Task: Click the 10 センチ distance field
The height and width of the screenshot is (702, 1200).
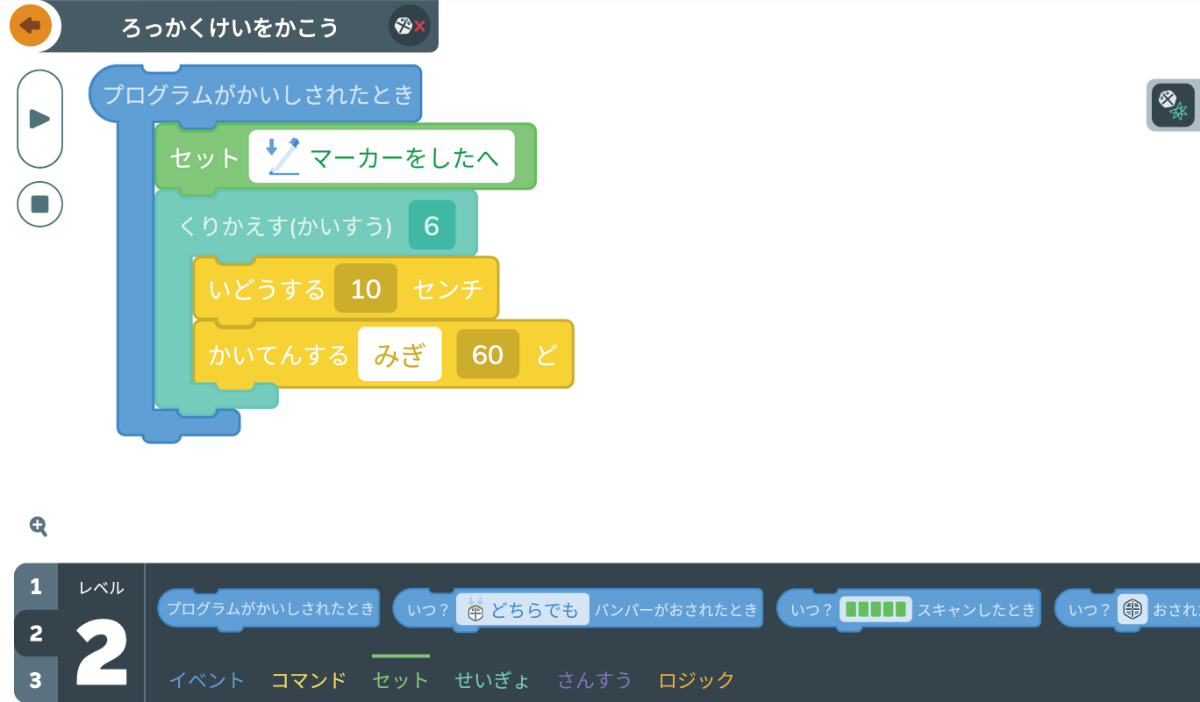Action: point(364,288)
